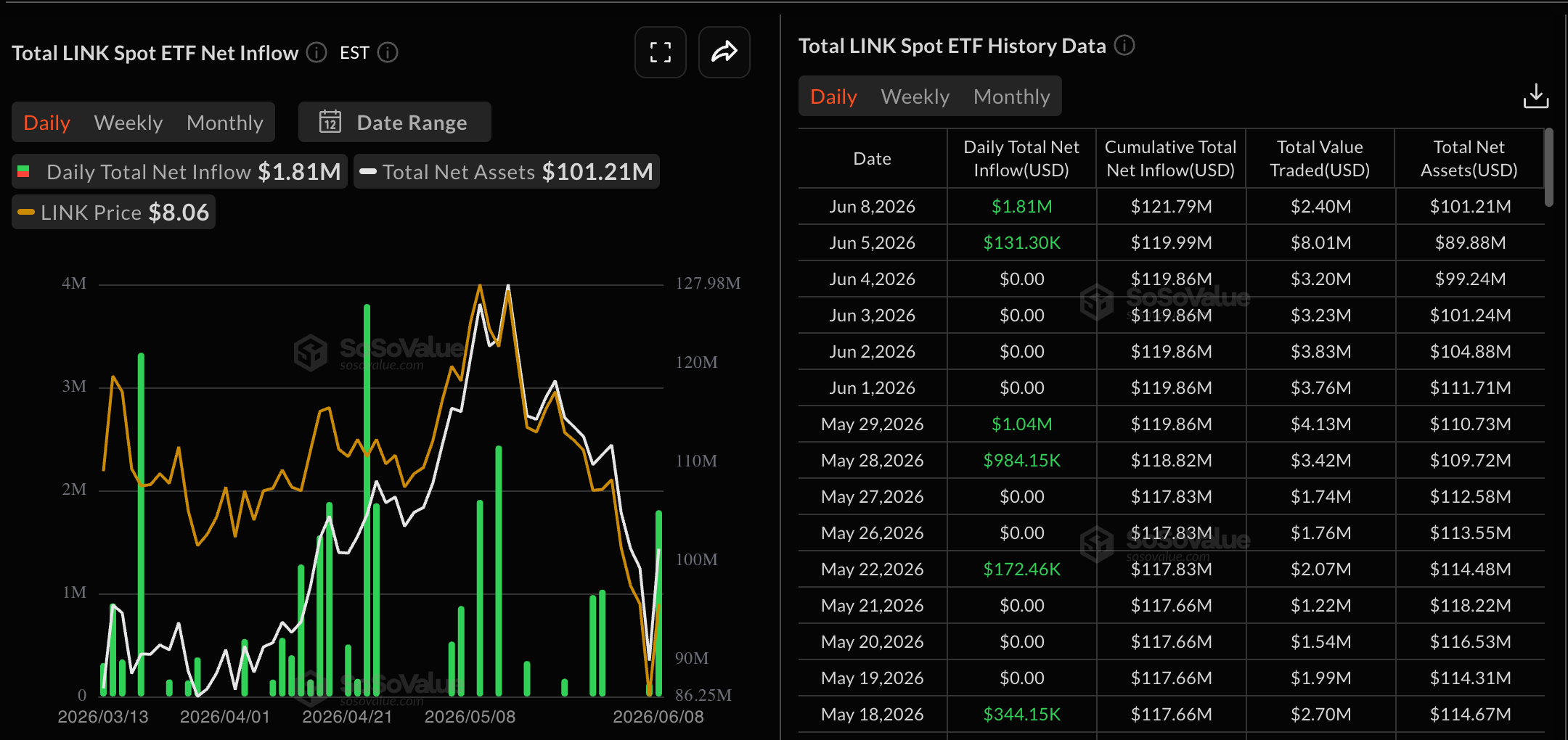Click the Jun 1,2026 date cell
The height and width of the screenshot is (740, 1568).
[873, 387]
